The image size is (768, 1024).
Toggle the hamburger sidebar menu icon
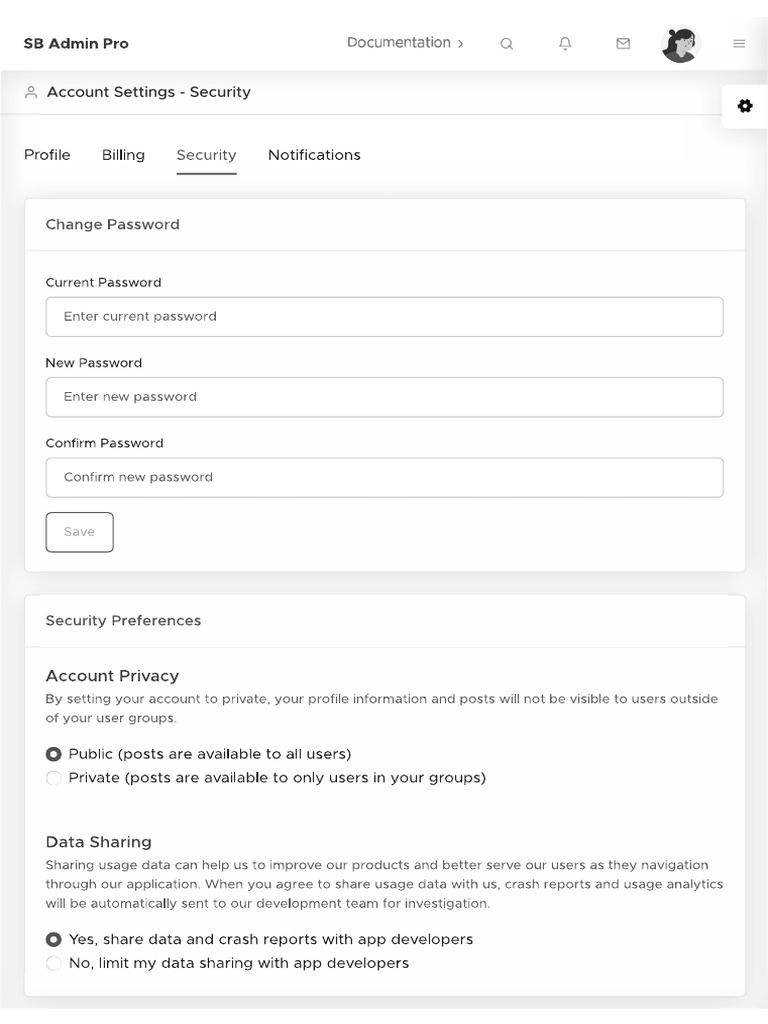739,44
